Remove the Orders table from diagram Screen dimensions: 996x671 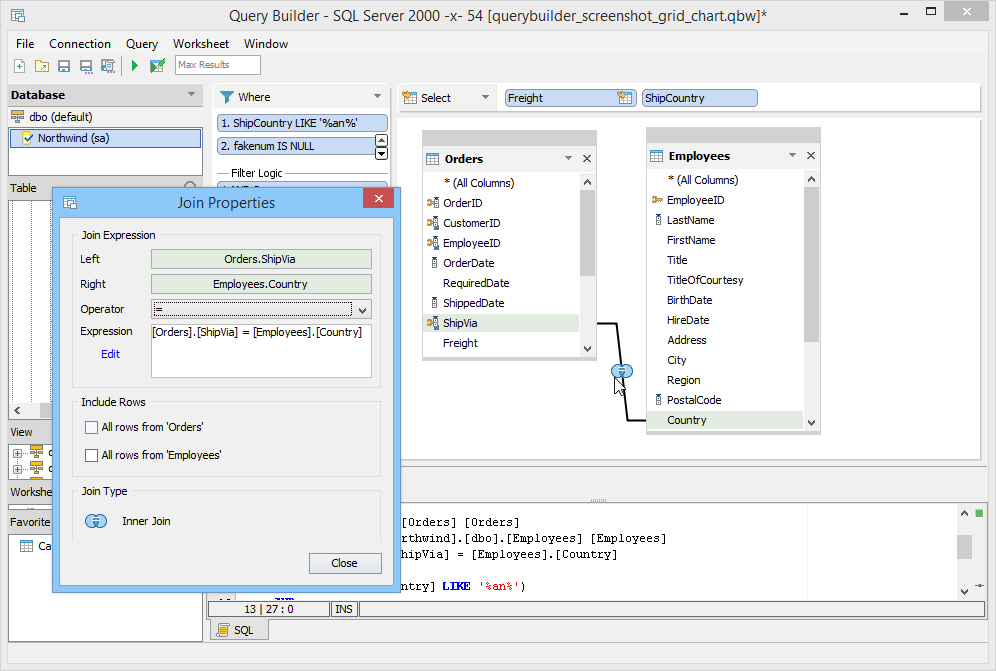pos(587,159)
